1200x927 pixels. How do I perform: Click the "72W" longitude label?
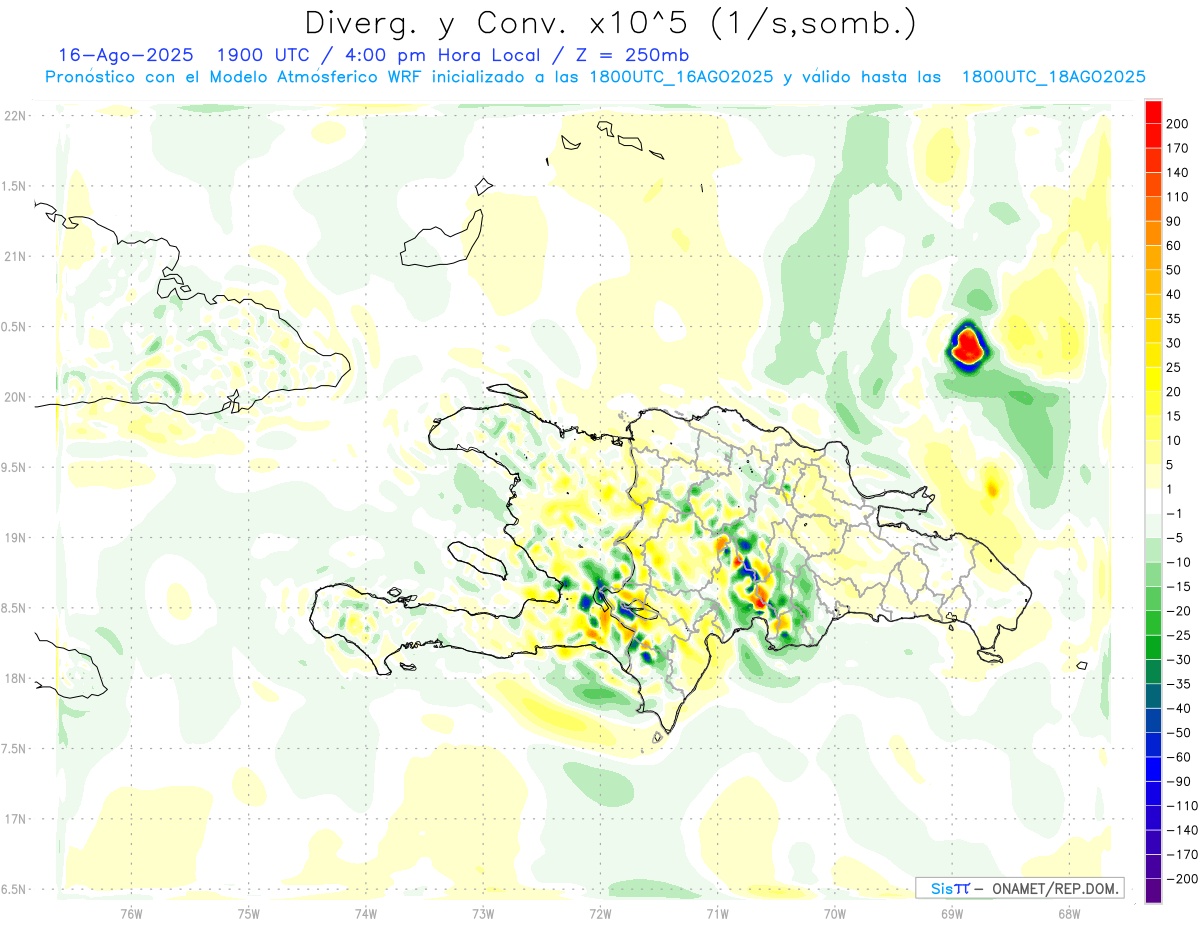click(x=600, y=913)
